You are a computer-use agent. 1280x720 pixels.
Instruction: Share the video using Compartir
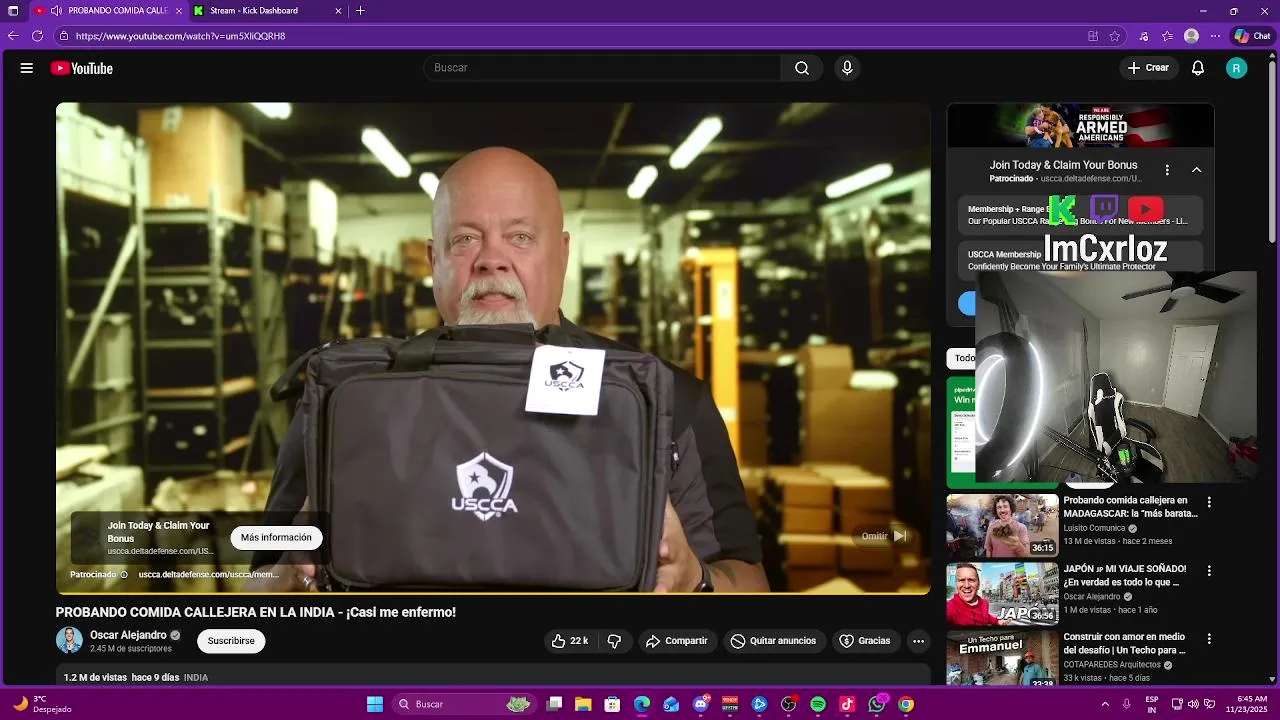coord(677,641)
